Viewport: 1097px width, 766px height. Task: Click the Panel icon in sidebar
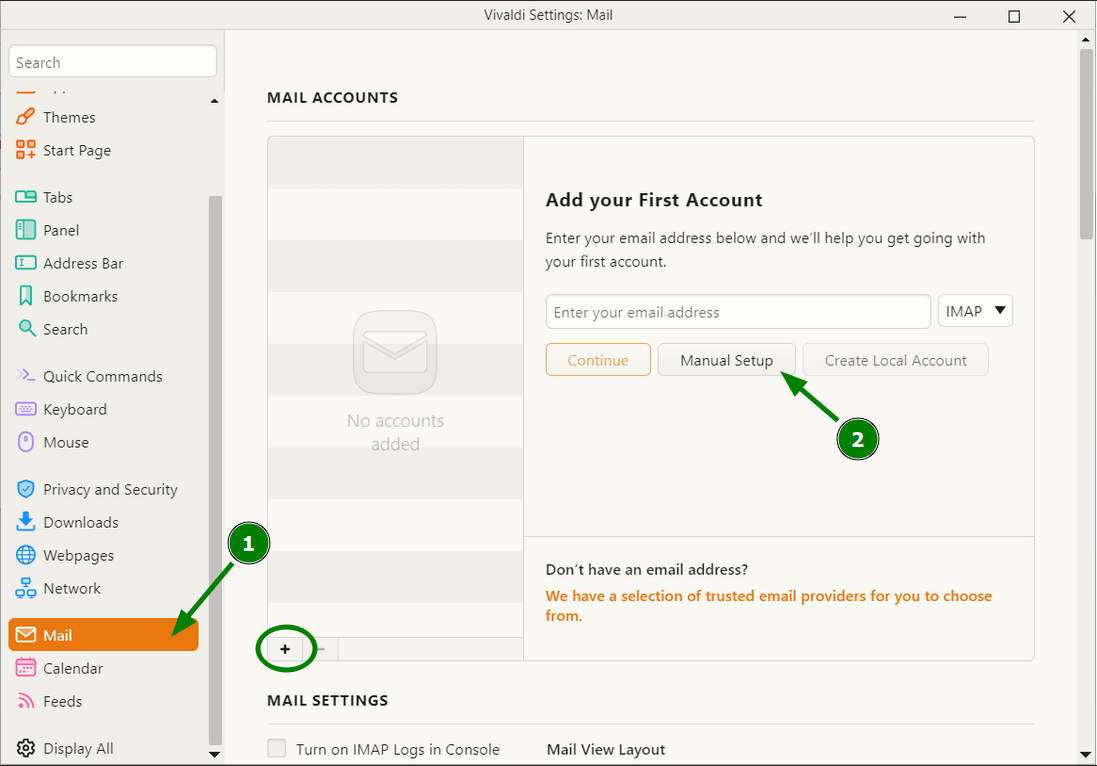click(25, 229)
